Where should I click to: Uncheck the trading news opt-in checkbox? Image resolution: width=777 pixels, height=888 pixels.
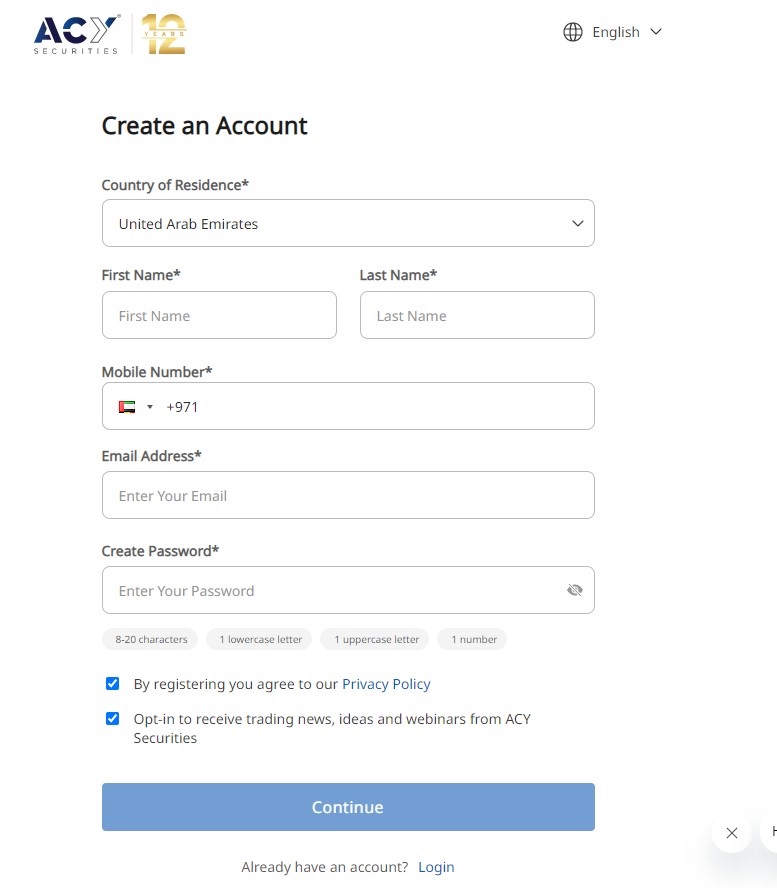(x=113, y=719)
